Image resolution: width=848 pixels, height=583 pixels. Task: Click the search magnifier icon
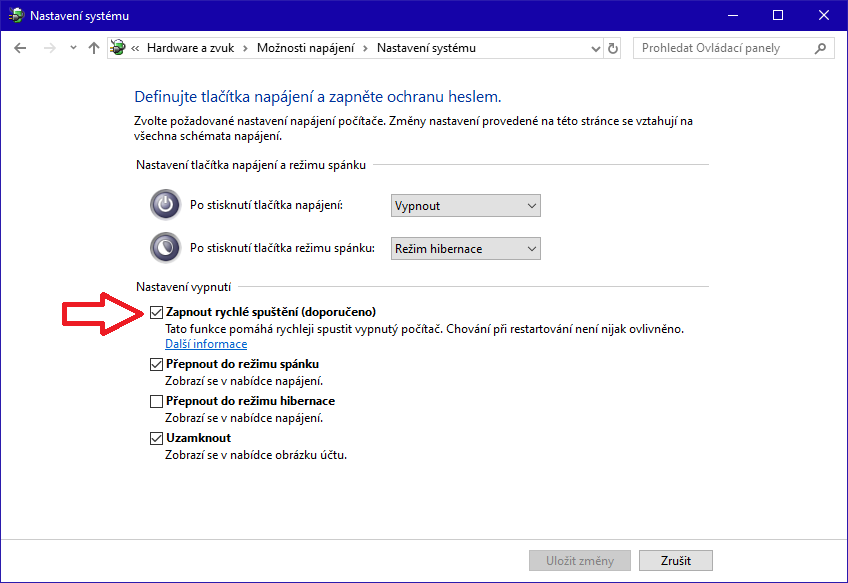click(820, 48)
